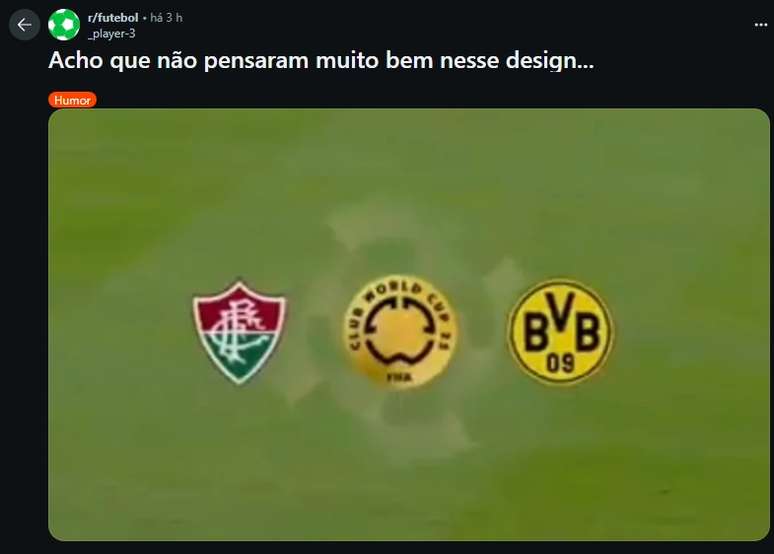Click the FIFA text on the gold badge
Image resolution: width=774 pixels, height=554 pixels.
tap(399, 377)
